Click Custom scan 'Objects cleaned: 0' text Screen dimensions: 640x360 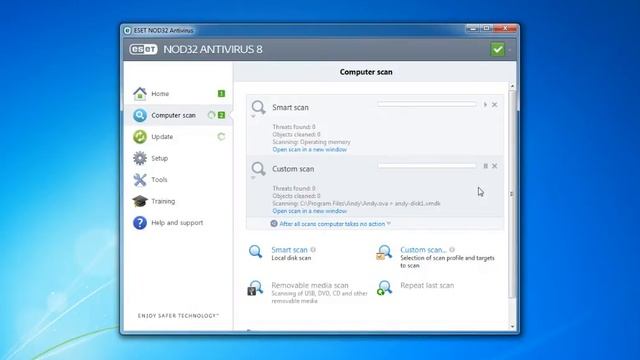pos(296,196)
